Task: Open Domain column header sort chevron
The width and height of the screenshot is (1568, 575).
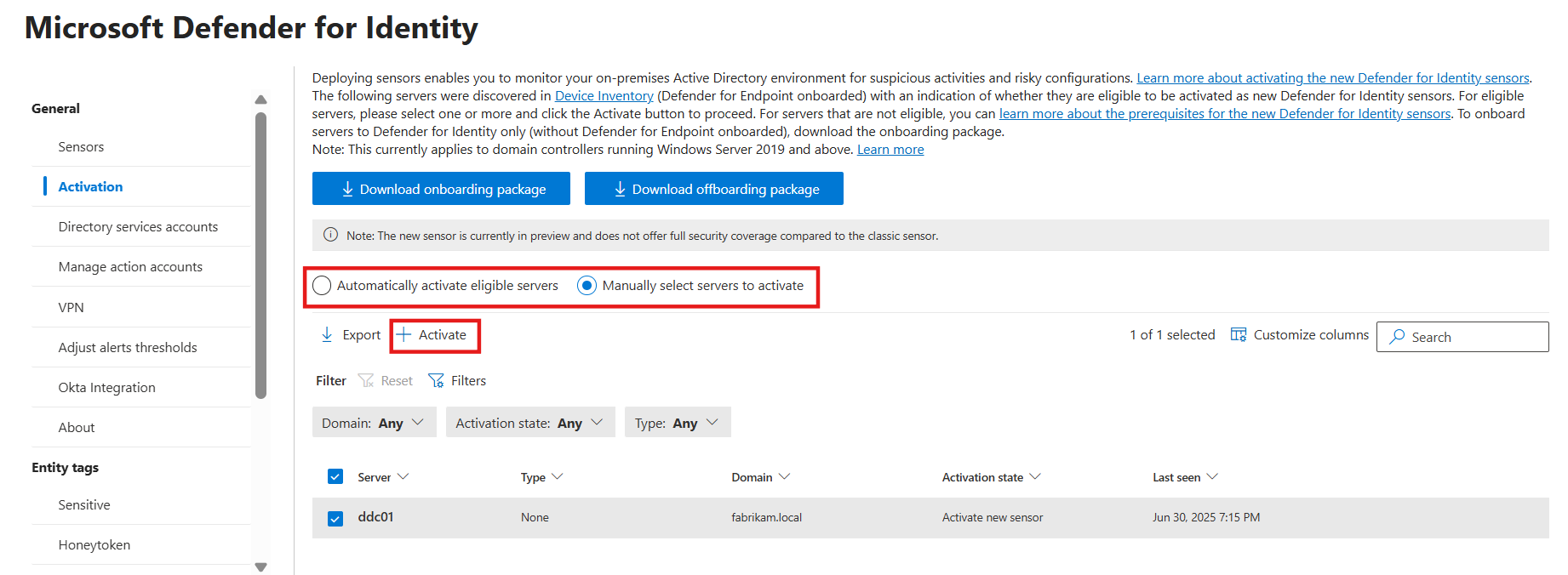Action: click(785, 476)
